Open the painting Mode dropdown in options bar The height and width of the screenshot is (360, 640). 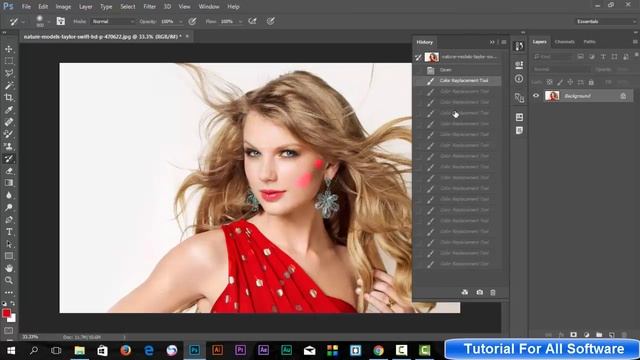113,21
